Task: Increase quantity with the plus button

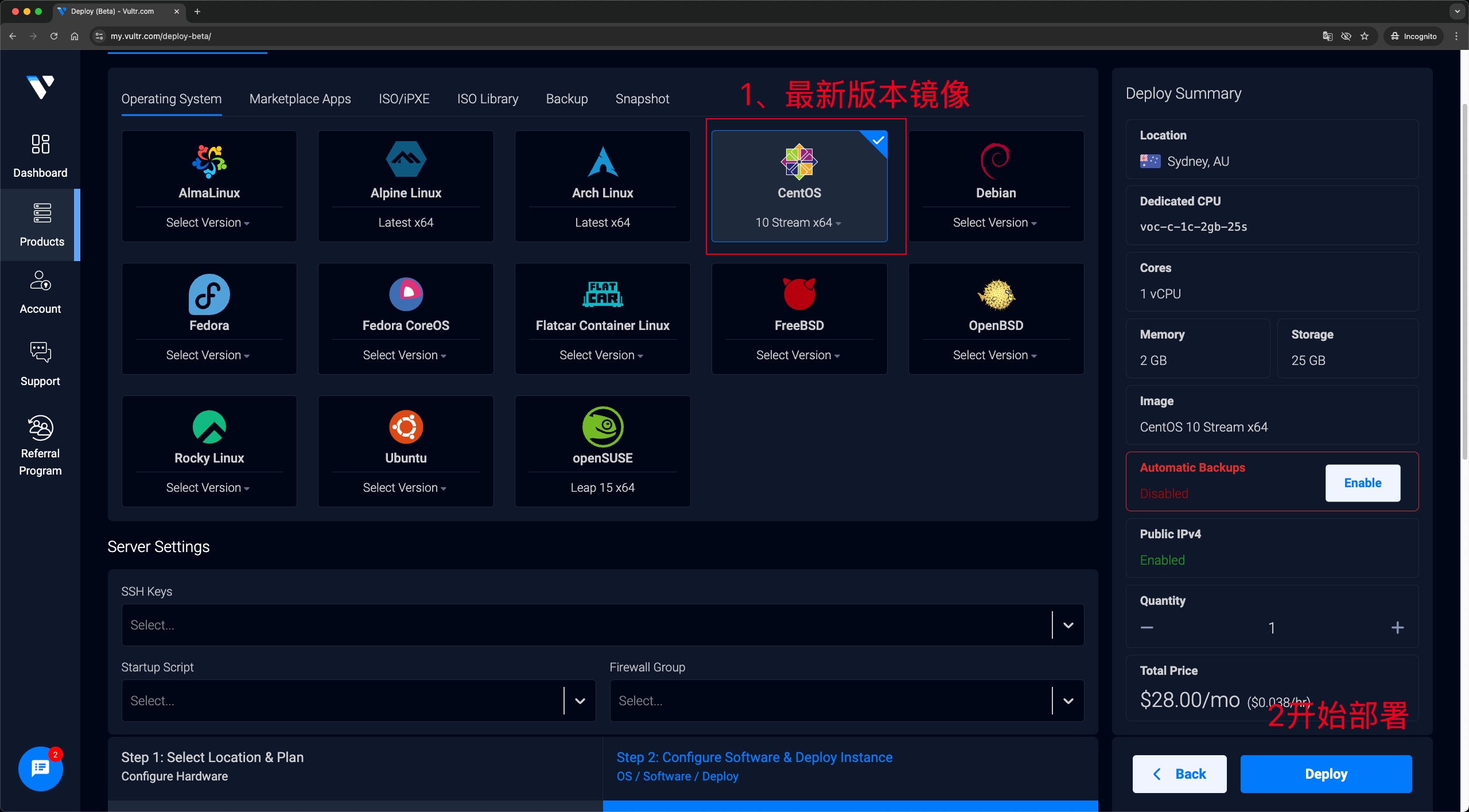Action: click(x=1397, y=628)
